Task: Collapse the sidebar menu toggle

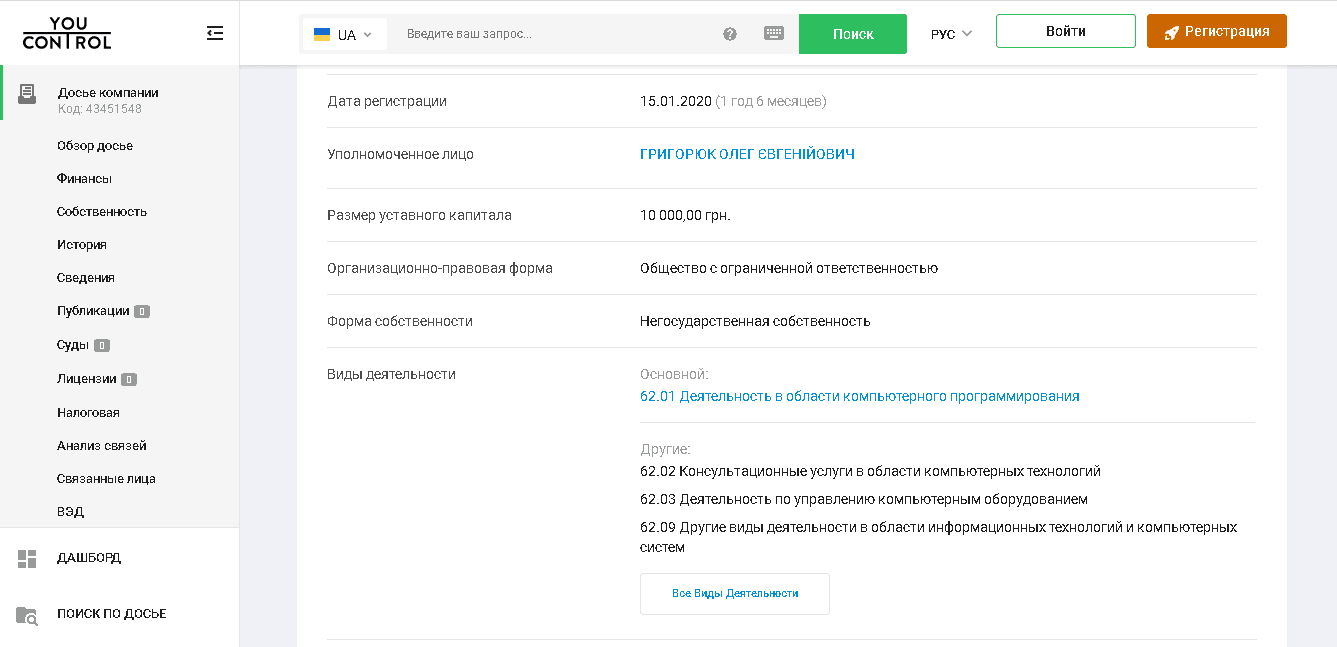Action: 215,33
